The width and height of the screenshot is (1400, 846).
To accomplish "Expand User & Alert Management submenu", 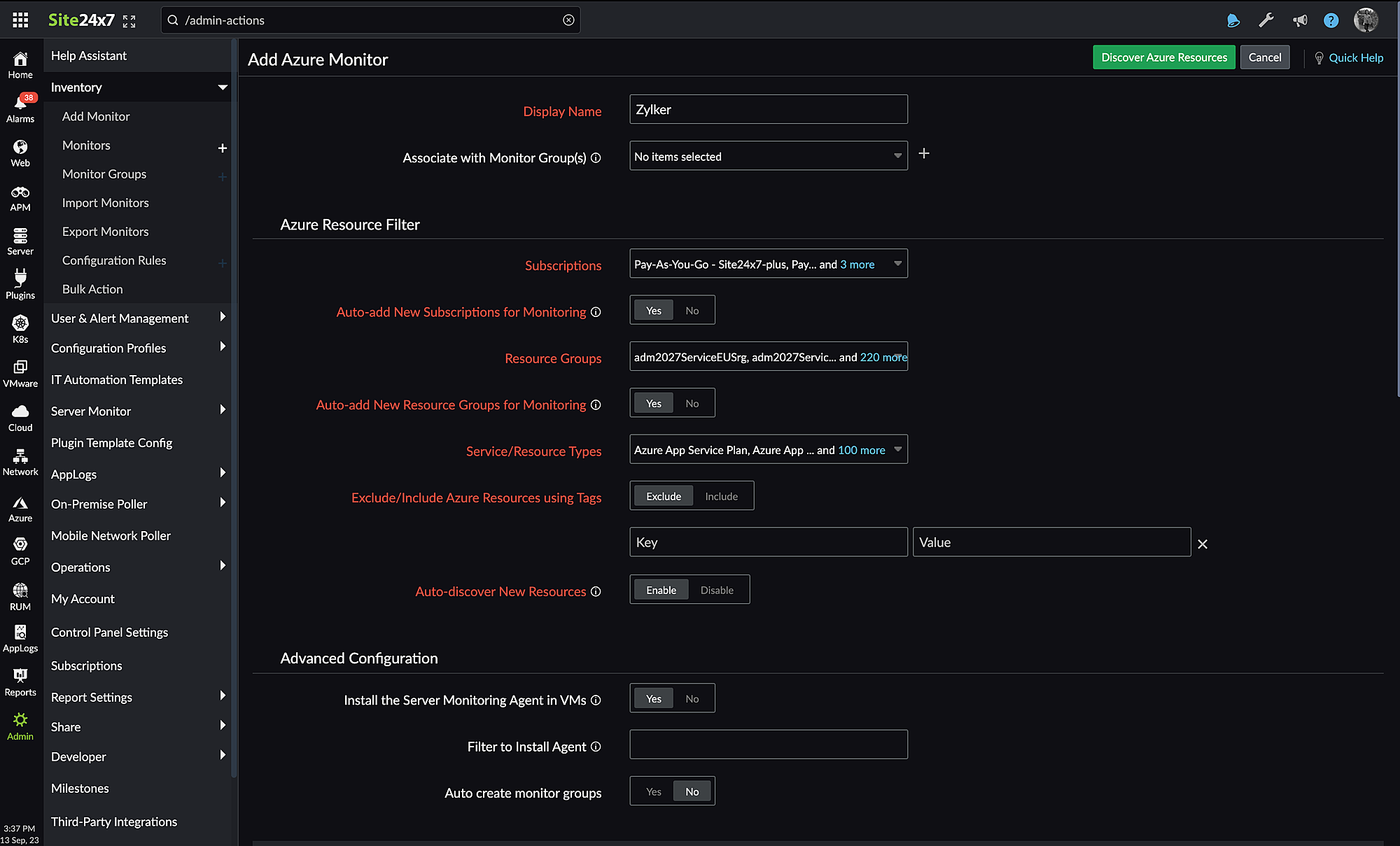I will click(x=223, y=317).
